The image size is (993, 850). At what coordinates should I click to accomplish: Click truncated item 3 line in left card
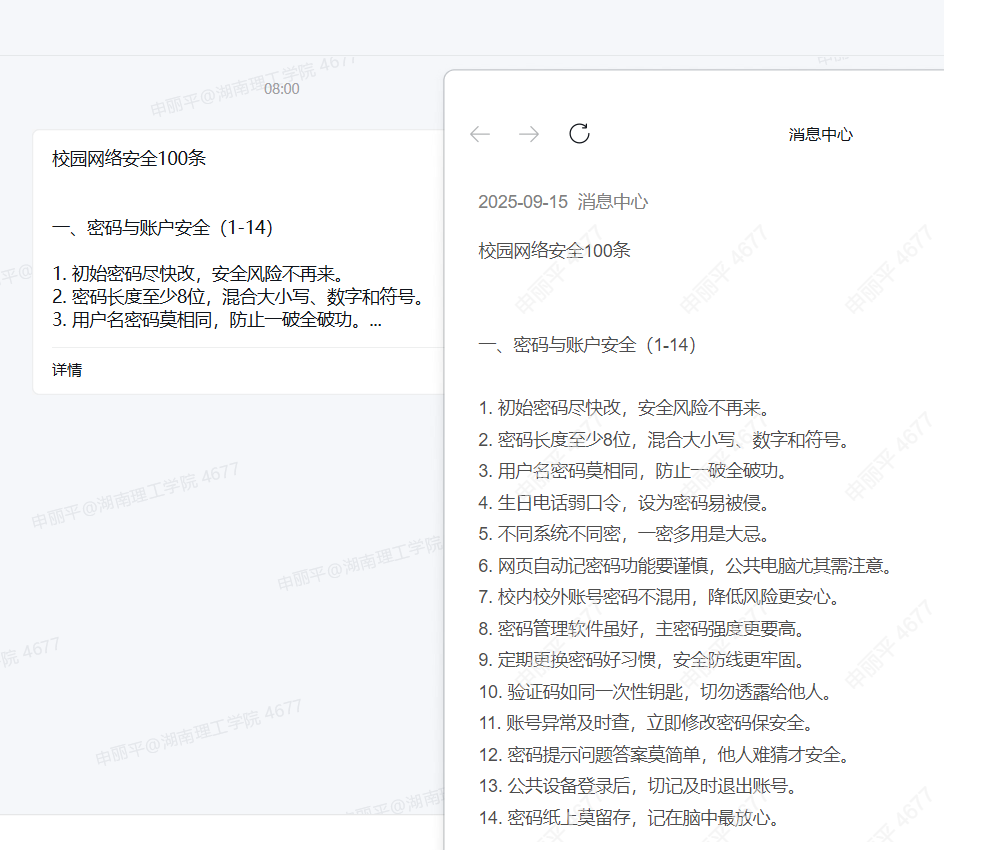click(216, 321)
